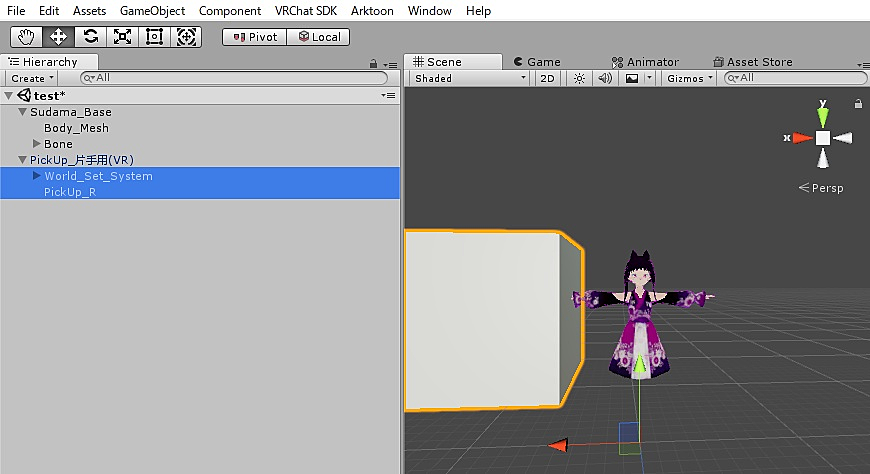The width and height of the screenshot is (870, 474).
Task: Open the VRChat SDK menu
Action: (306, 11)
